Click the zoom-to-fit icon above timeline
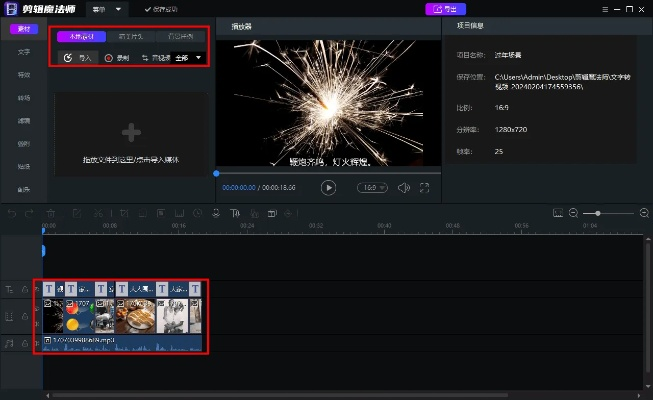The width and height of the screenshot is (653, 400). coord(558,213)
